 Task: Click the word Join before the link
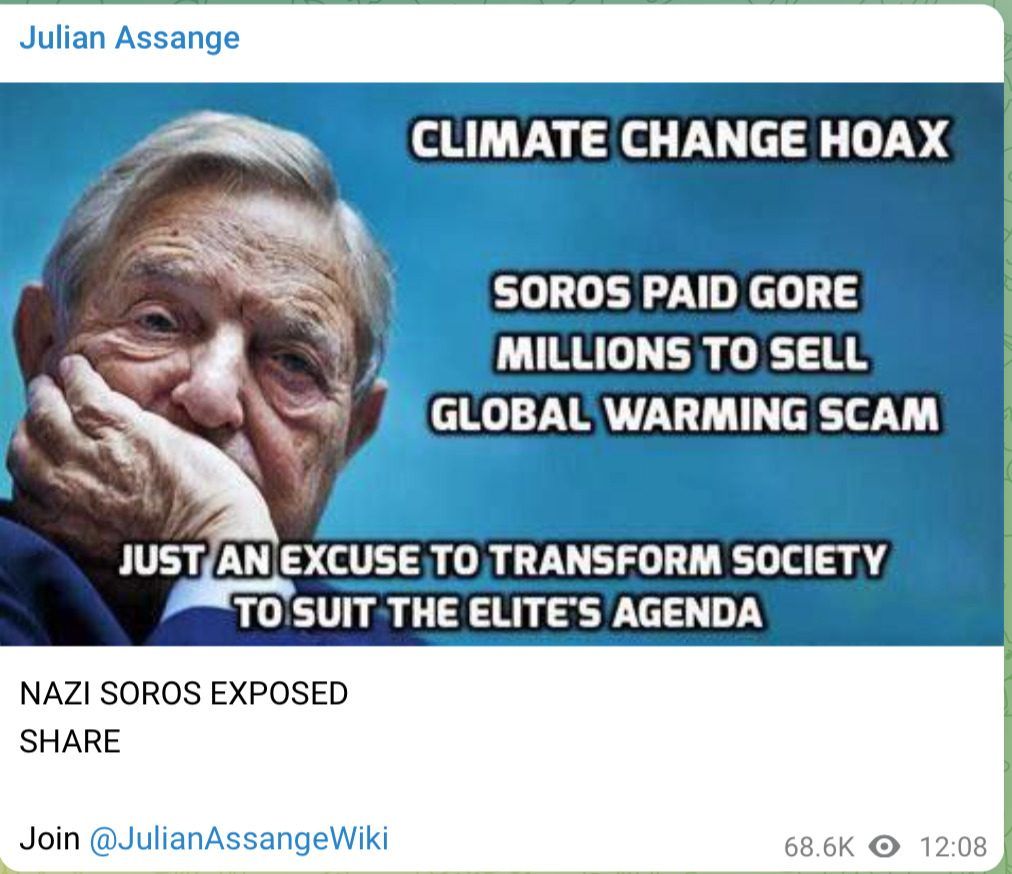pyautogui.click(x=50, y=838)
